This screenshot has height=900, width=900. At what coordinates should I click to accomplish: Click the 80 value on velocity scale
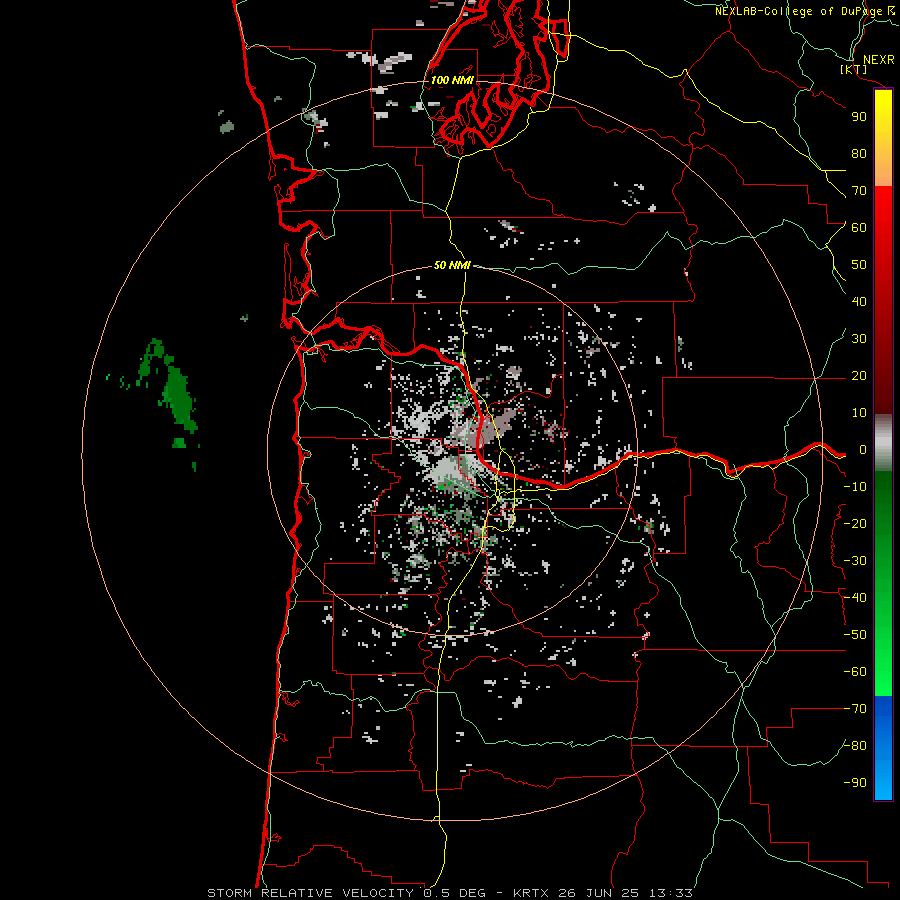pos(859,154)
